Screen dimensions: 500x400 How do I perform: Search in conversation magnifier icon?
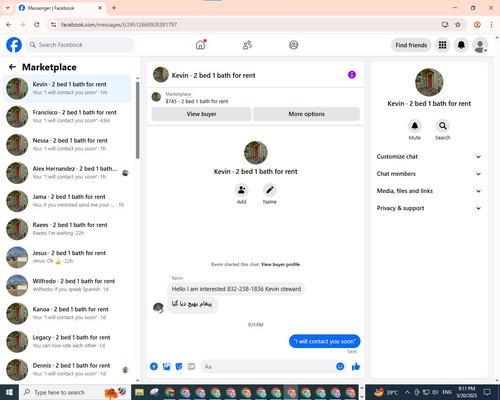tap(443, 126)
